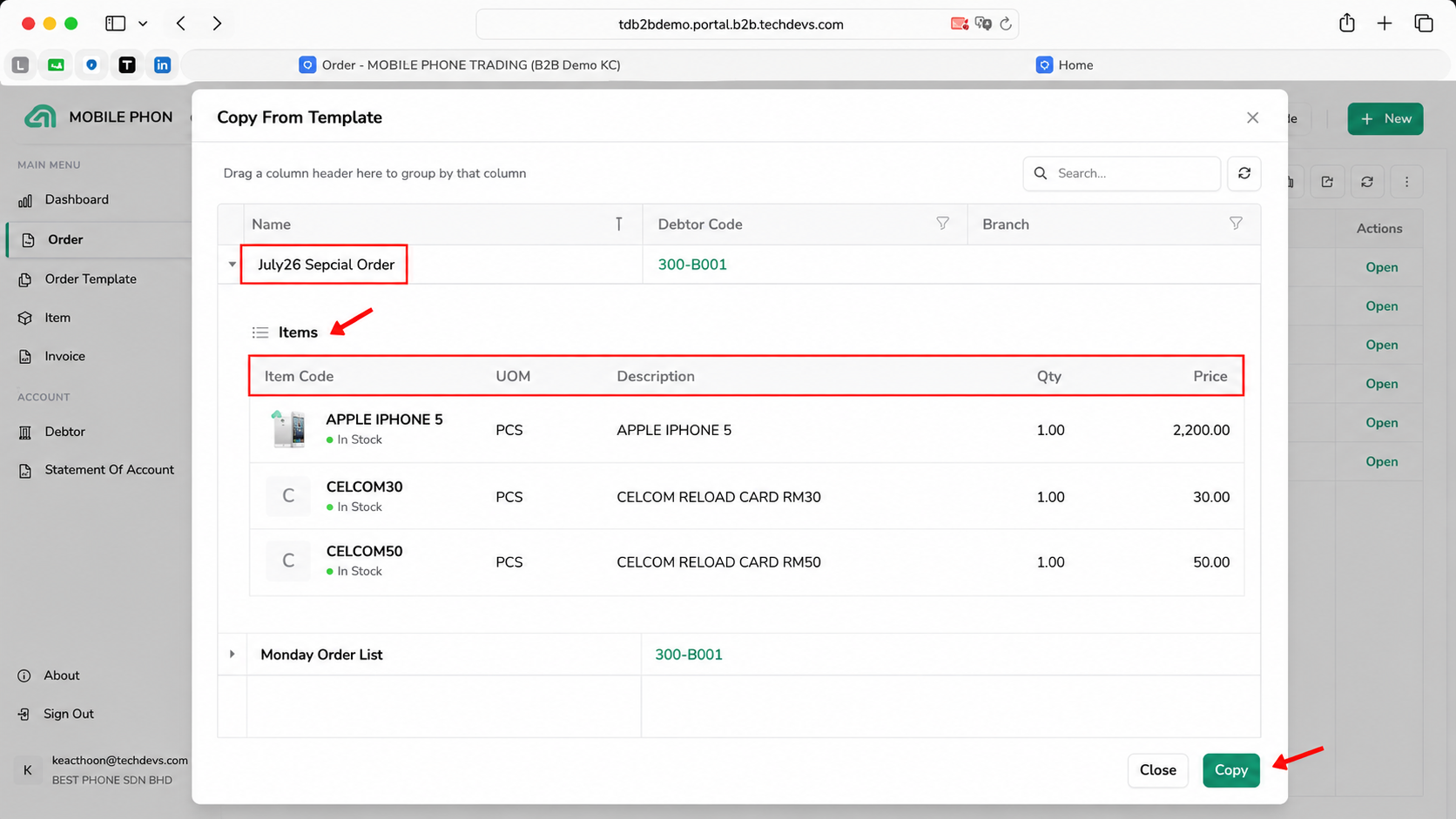Open Order Template in sidebar
This screenshot has width=1456, height=819.
coord(91,279)
